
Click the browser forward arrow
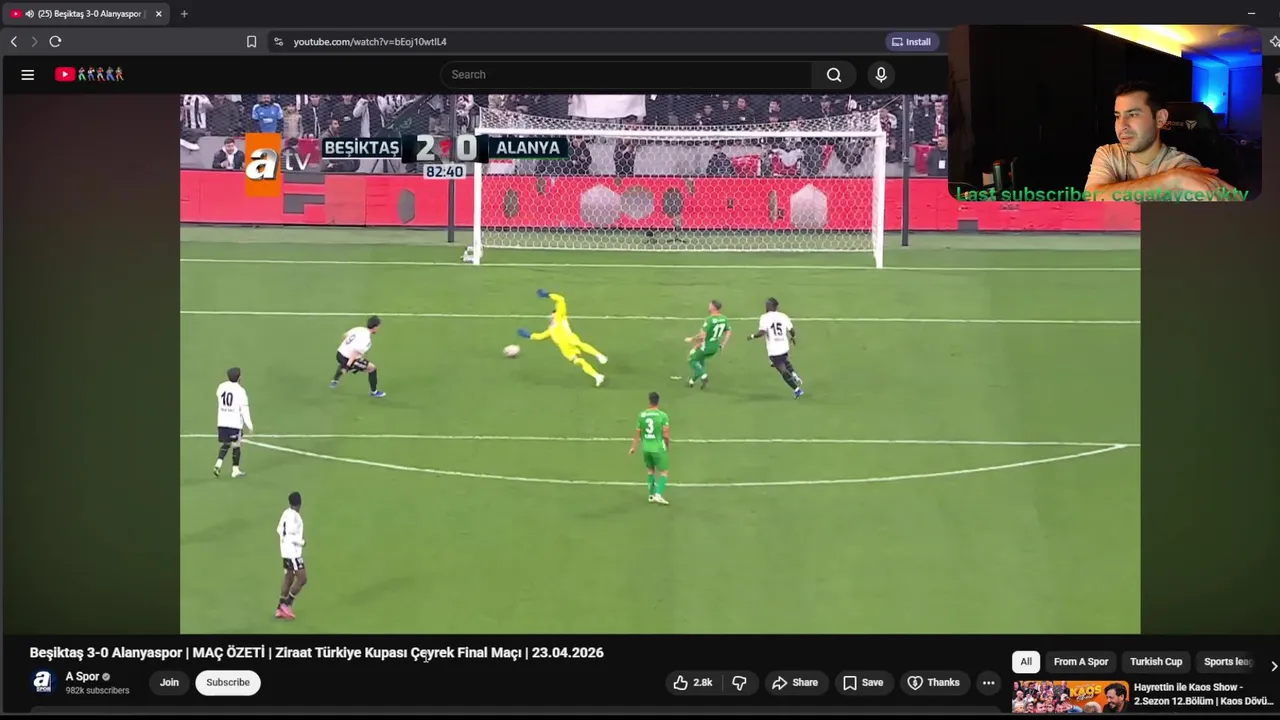pyautogui.click(x=34, y=42)
